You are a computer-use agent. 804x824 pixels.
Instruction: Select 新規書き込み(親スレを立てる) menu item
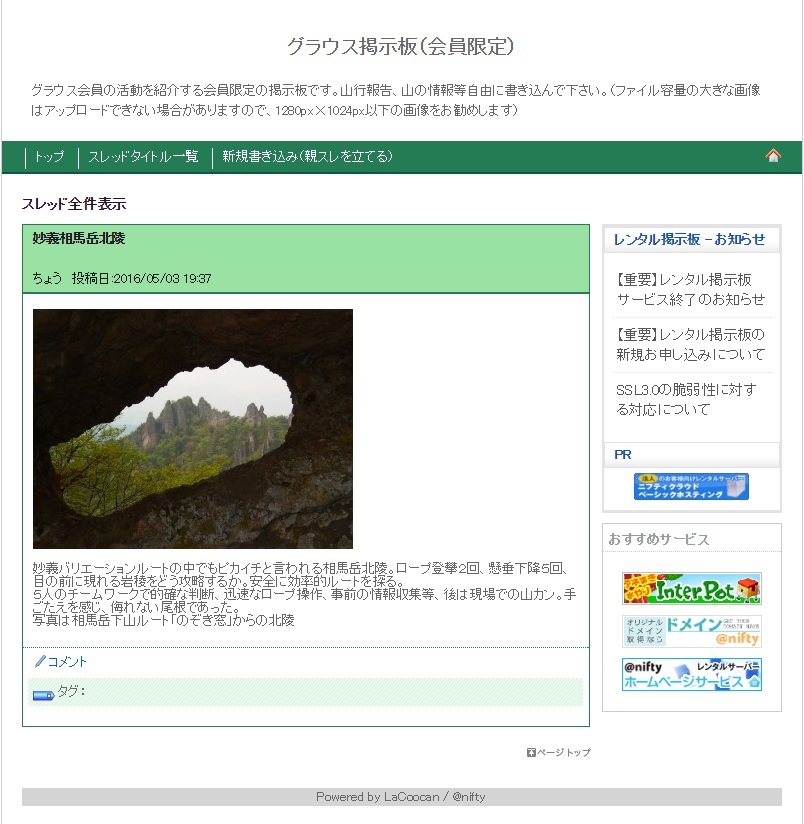307,157
